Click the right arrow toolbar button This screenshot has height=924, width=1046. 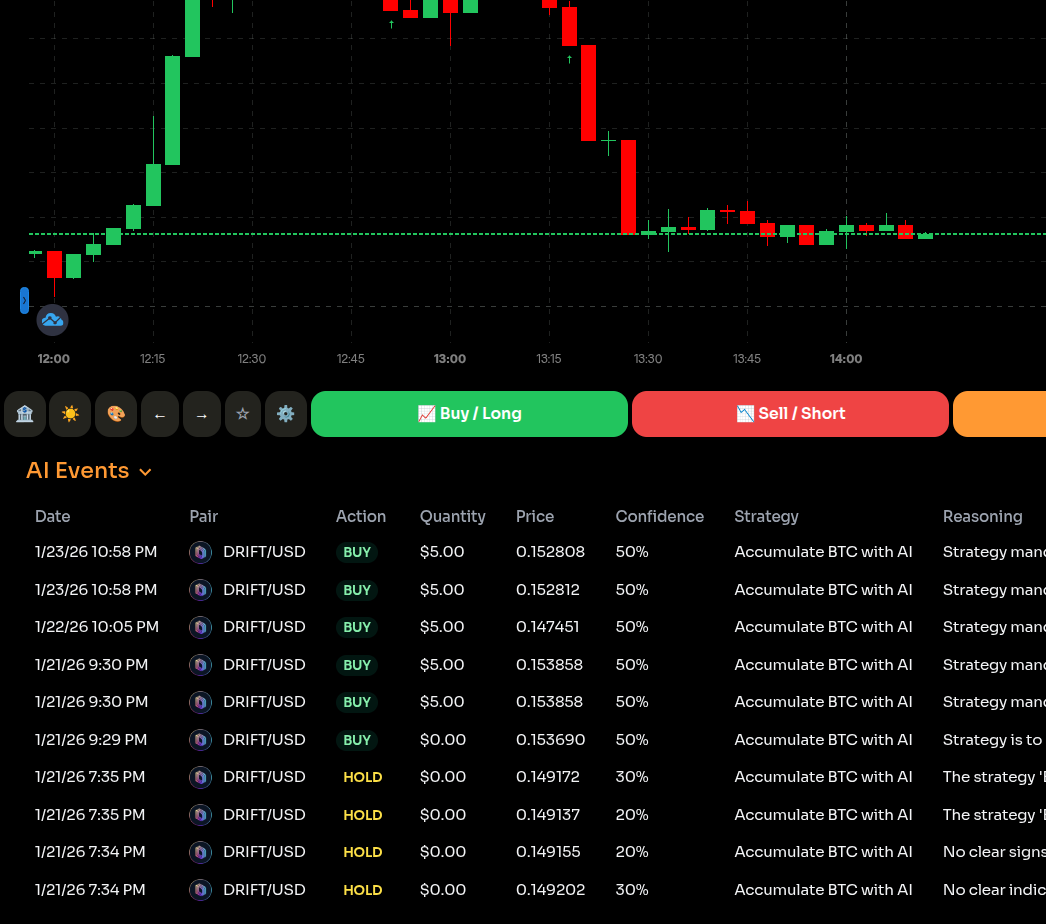tap(202, 414)
